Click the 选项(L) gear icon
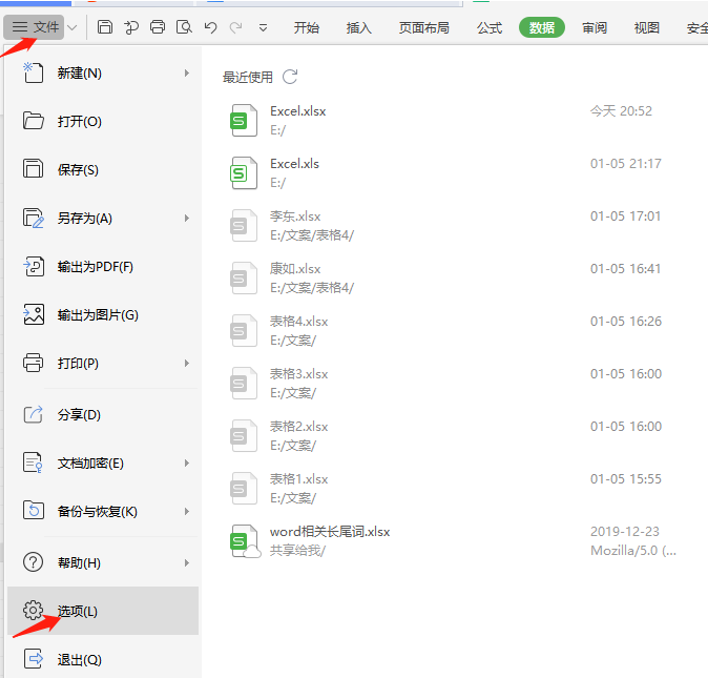The image size is (708, 680). tap(33, 610)
